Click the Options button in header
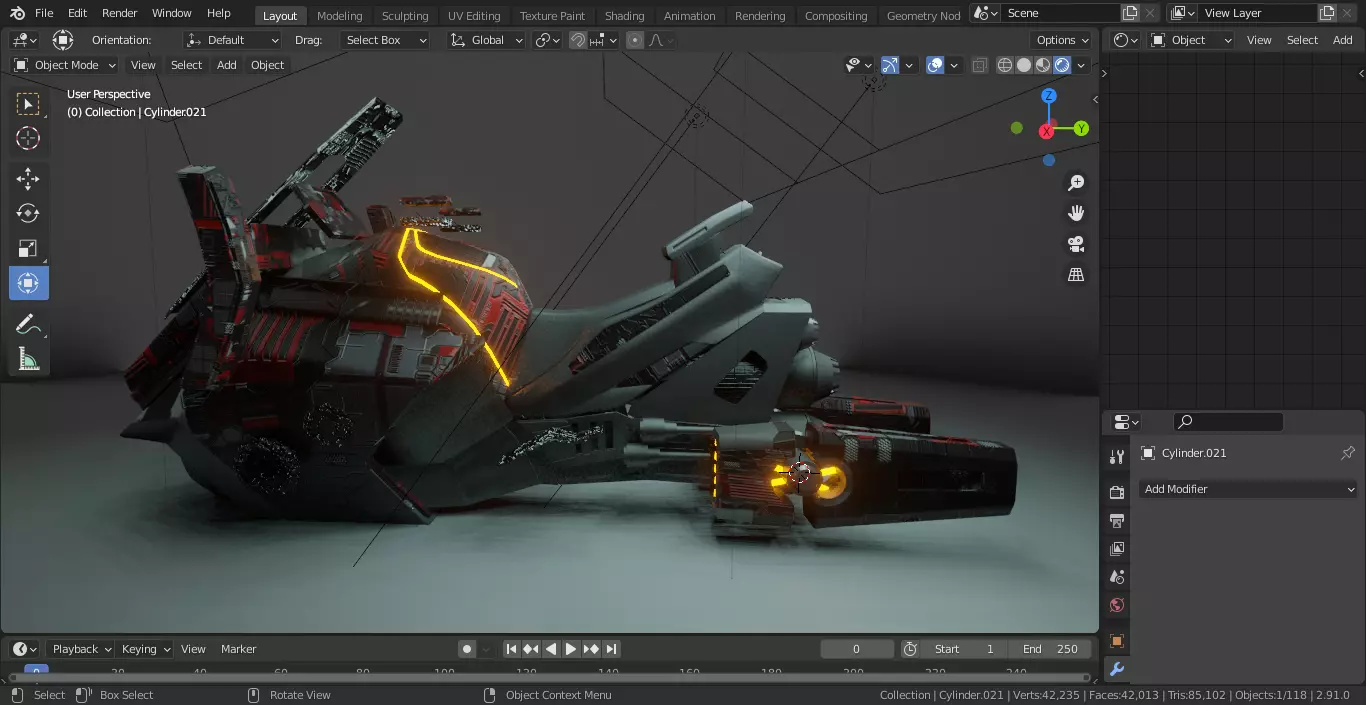This screenshot has height=705, width=1366. click(x=1062, y=40)
